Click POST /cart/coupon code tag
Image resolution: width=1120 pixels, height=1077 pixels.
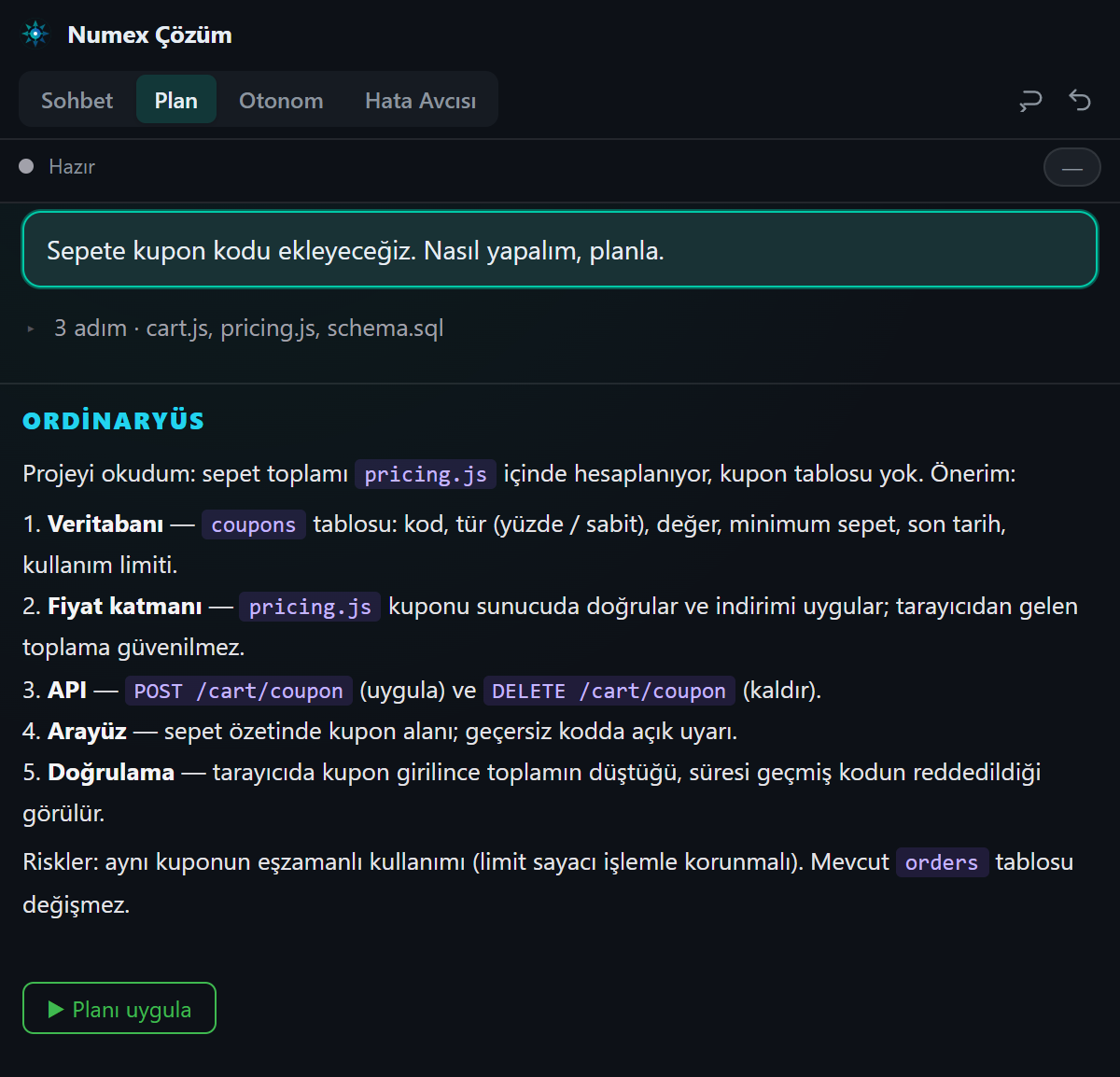coord(238,691)
